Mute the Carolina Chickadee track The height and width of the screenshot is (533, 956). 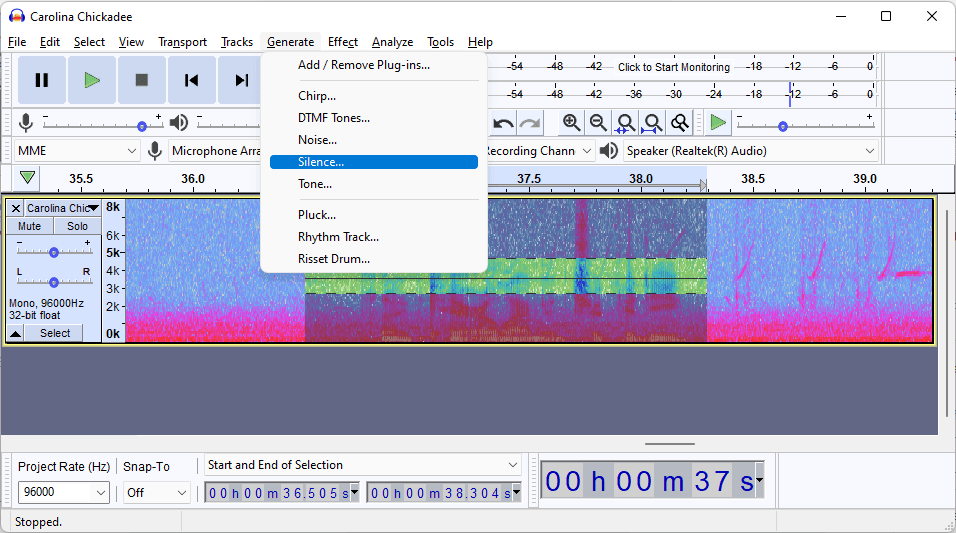[29, 226]
